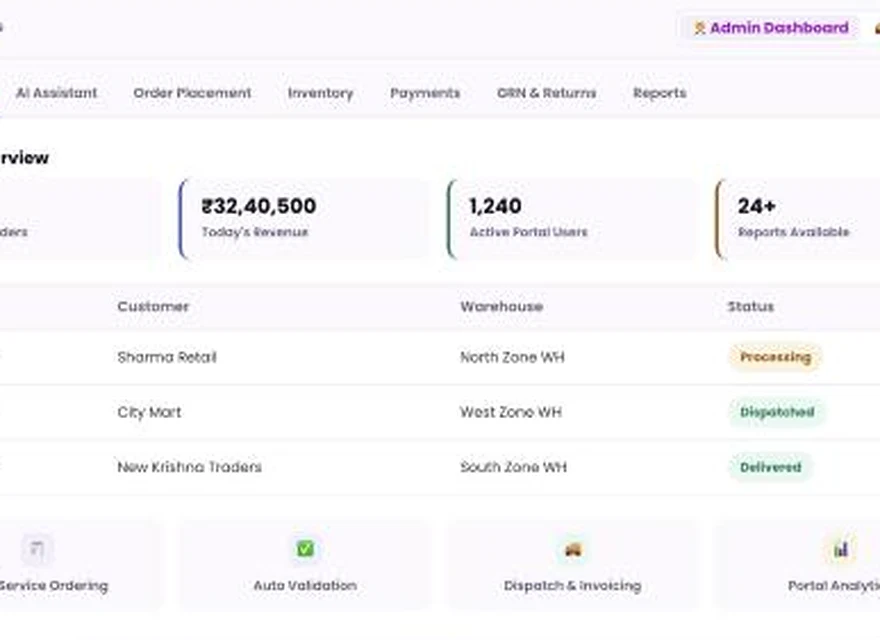Select the Payments tab

tap(425, 93)
